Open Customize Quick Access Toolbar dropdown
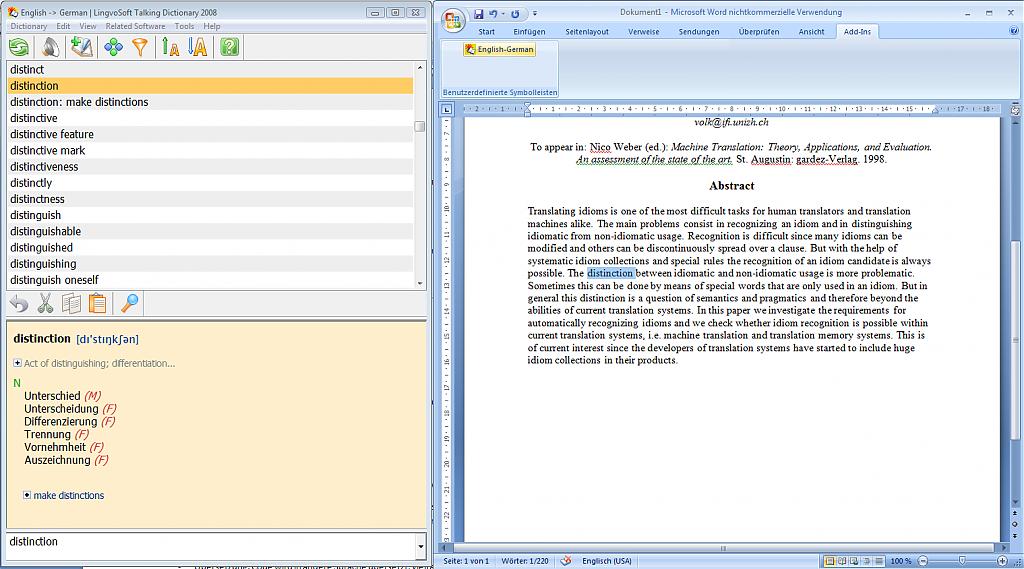Screen dimensions: 1024x569 [534, 14]
